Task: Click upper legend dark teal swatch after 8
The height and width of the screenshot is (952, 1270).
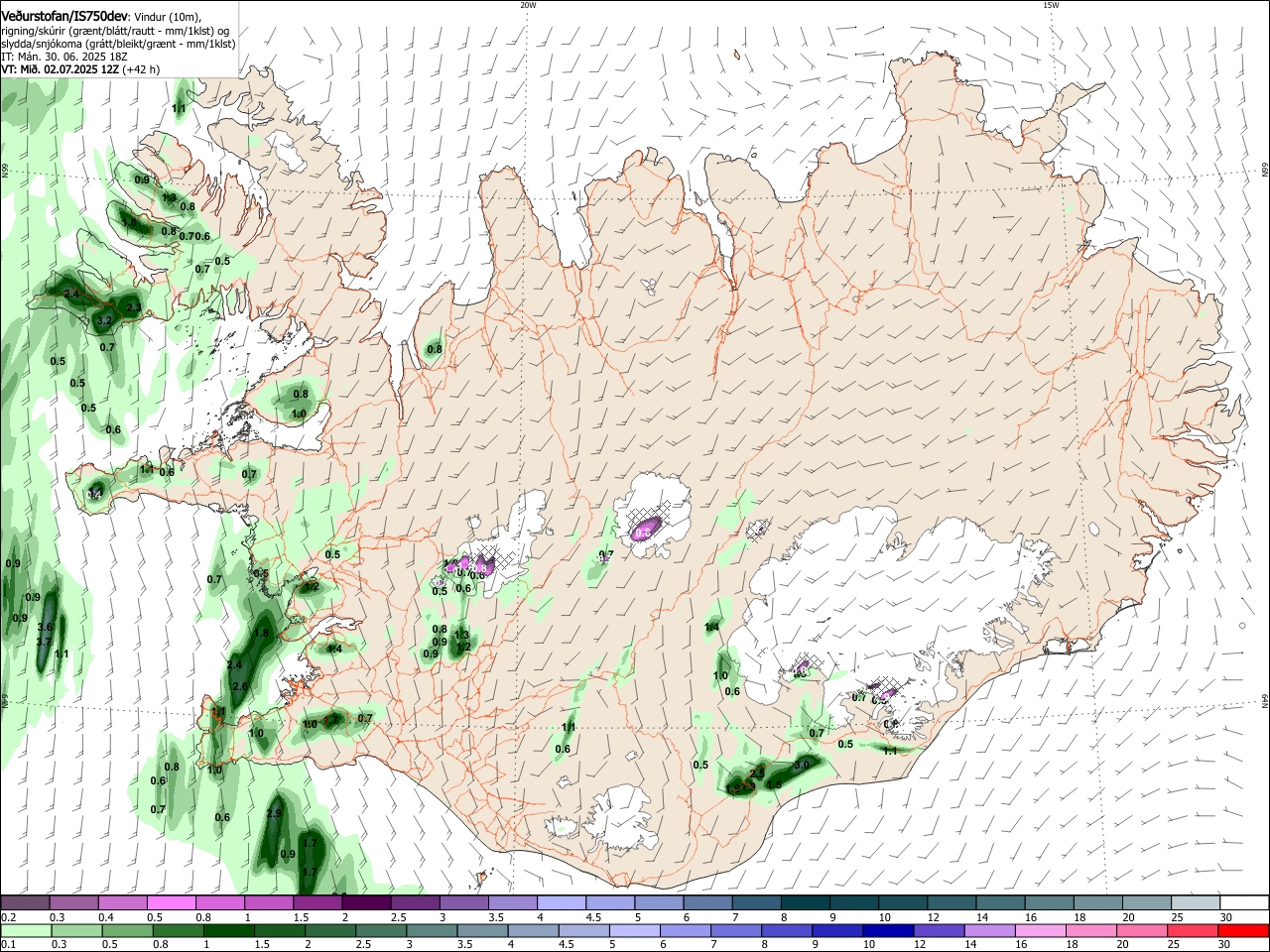Action: 806,903
